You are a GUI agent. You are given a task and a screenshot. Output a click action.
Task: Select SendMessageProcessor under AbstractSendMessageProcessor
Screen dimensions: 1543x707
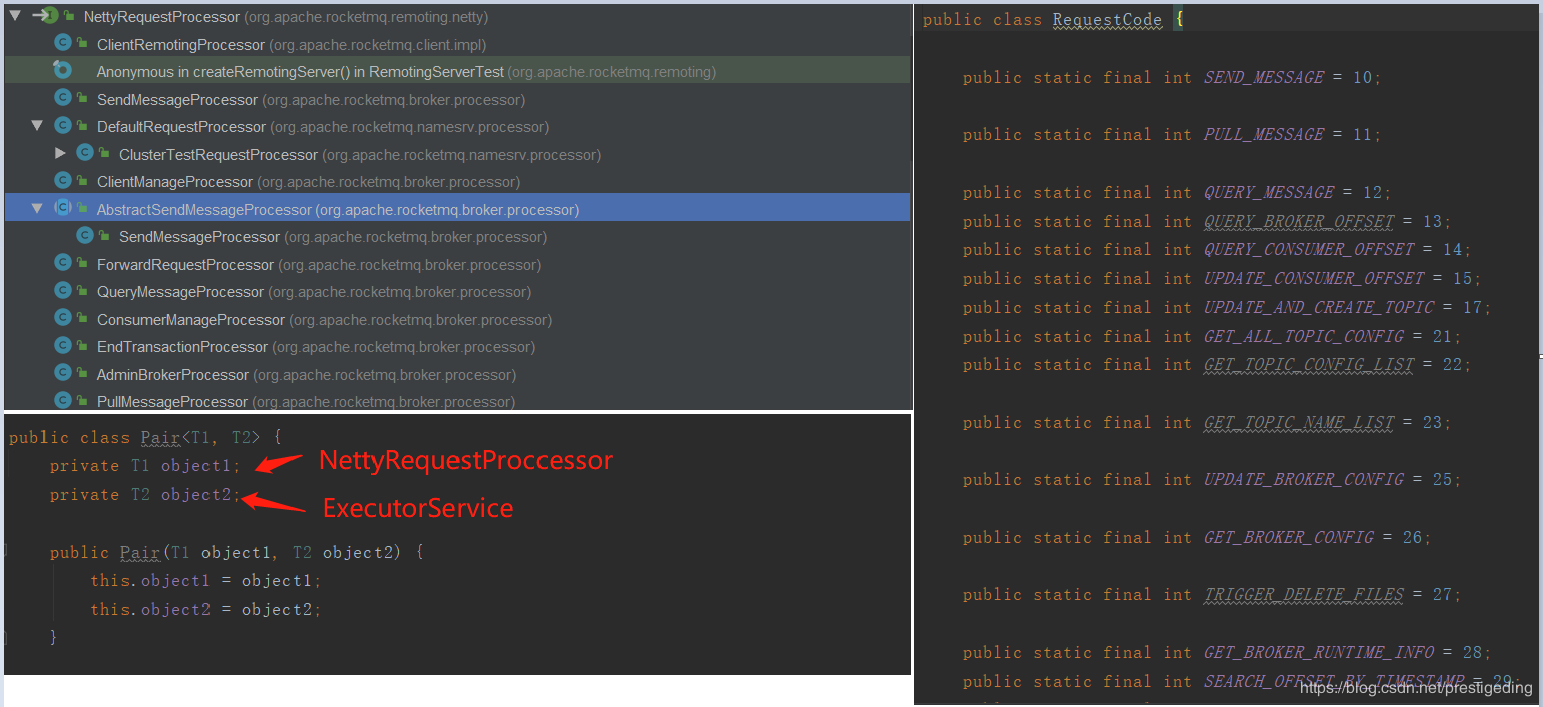(199, 236)
